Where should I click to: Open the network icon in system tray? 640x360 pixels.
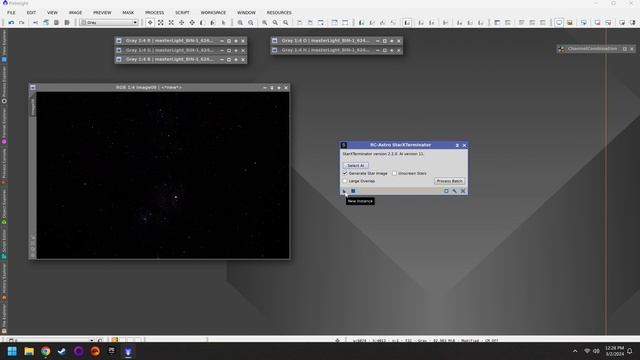587,351
